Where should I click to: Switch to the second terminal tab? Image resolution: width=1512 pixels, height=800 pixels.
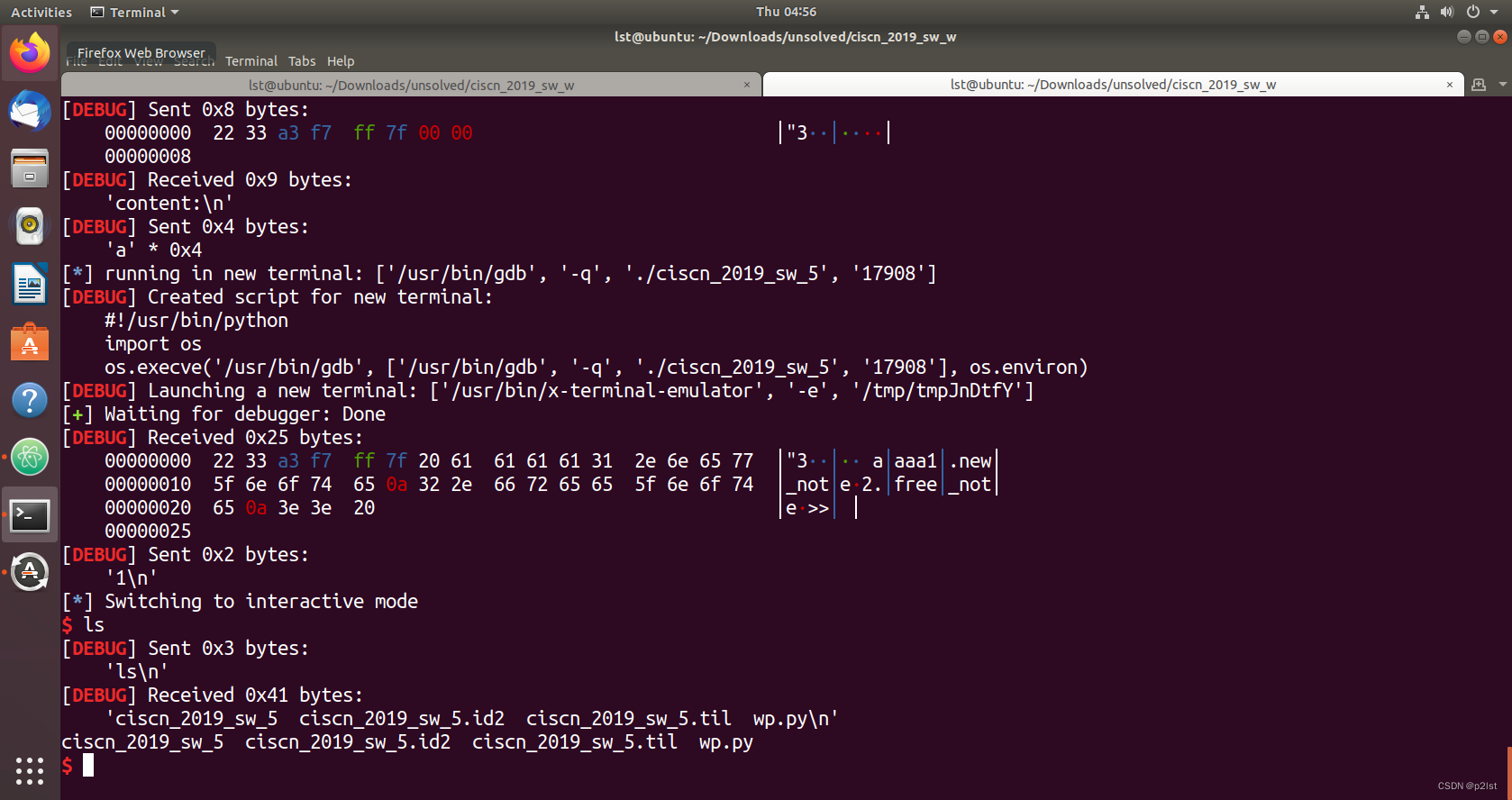1113,85
